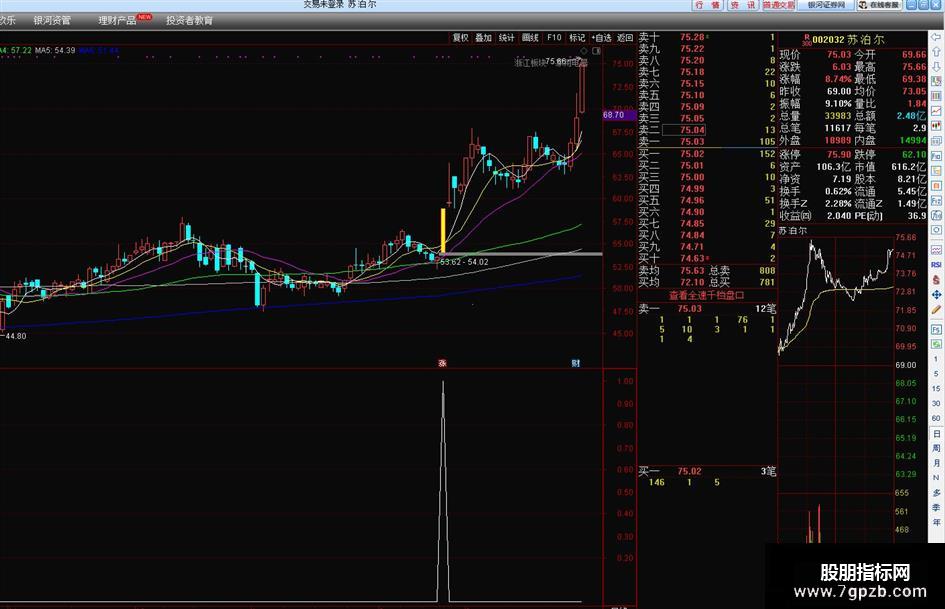Select the blue four-arrow move tool icon
Image resolution: width=945 pixels, height=609 pixels.
tap(936, 295)
